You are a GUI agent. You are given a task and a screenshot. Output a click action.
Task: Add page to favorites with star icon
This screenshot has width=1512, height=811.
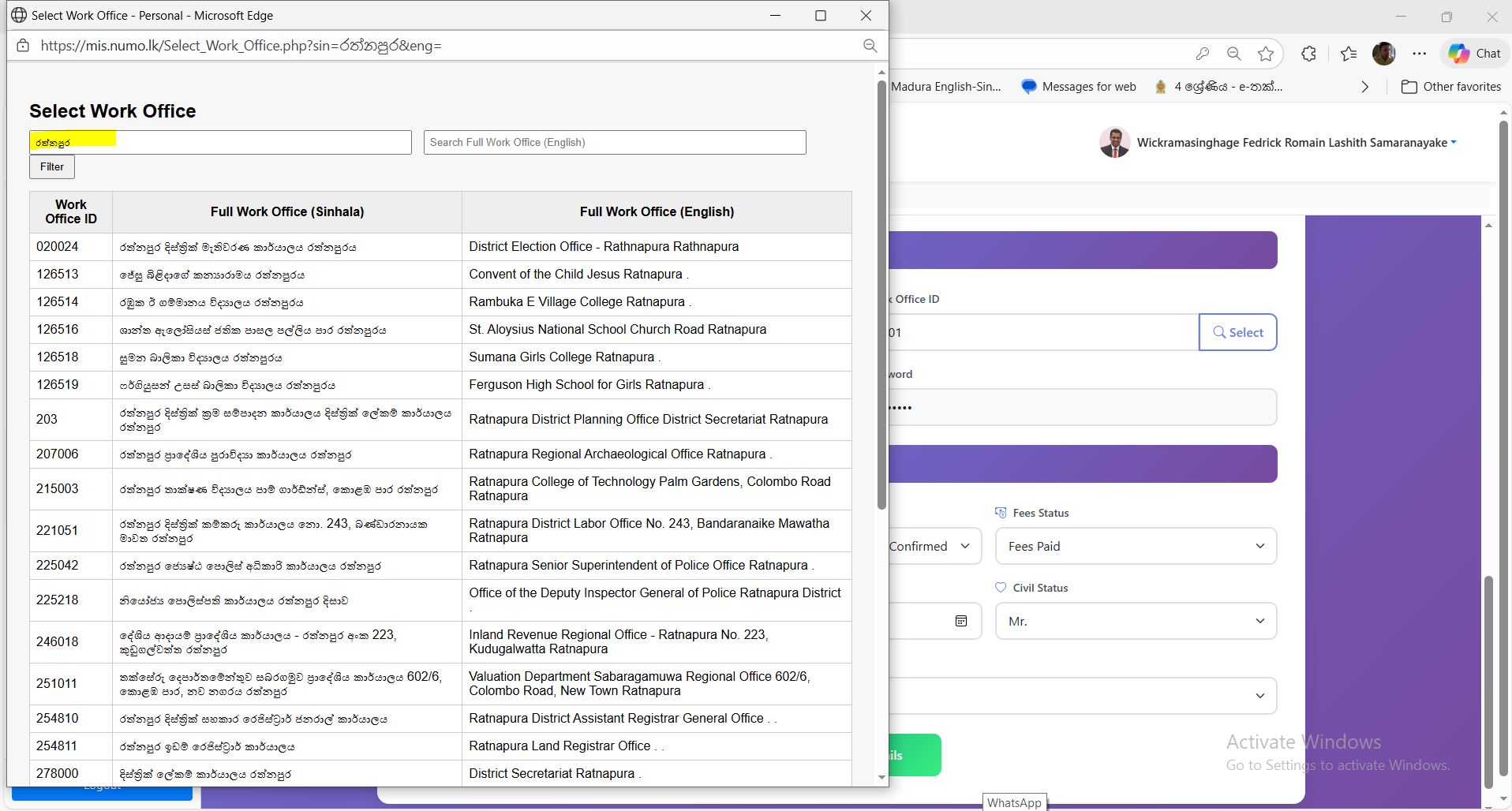[x=1266, y=54]
